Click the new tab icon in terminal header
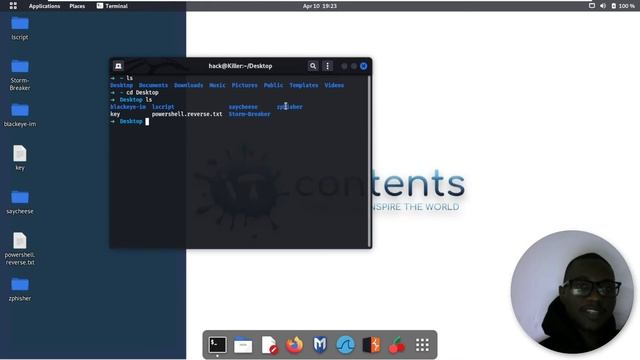640x360 pixels. [118, 66]
